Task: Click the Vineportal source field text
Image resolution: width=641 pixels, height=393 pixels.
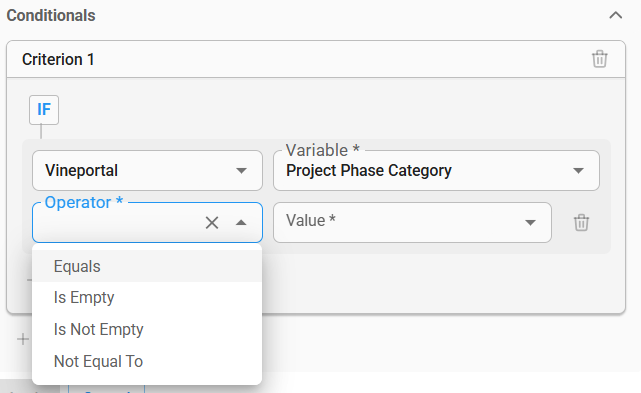Action: coord(81,171)
